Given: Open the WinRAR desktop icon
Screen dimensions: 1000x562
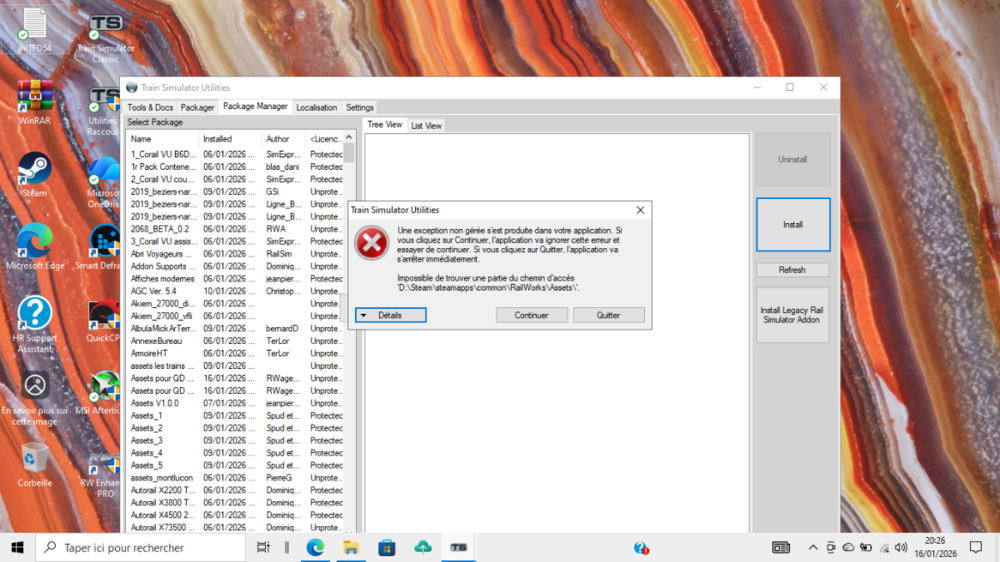Looking at the screenshot, I should [34, 102].
